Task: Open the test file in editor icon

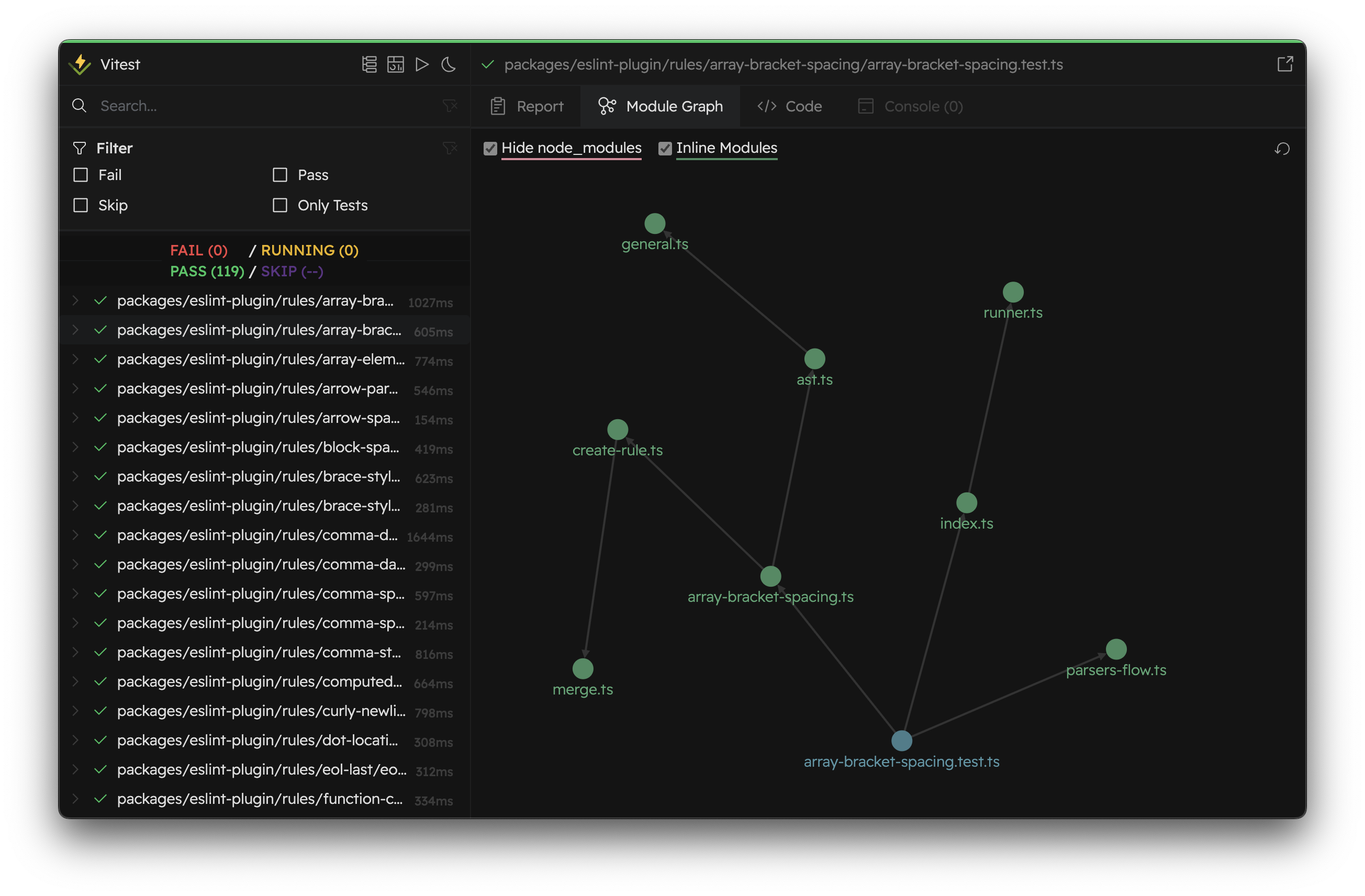Action: (1285, 64)
